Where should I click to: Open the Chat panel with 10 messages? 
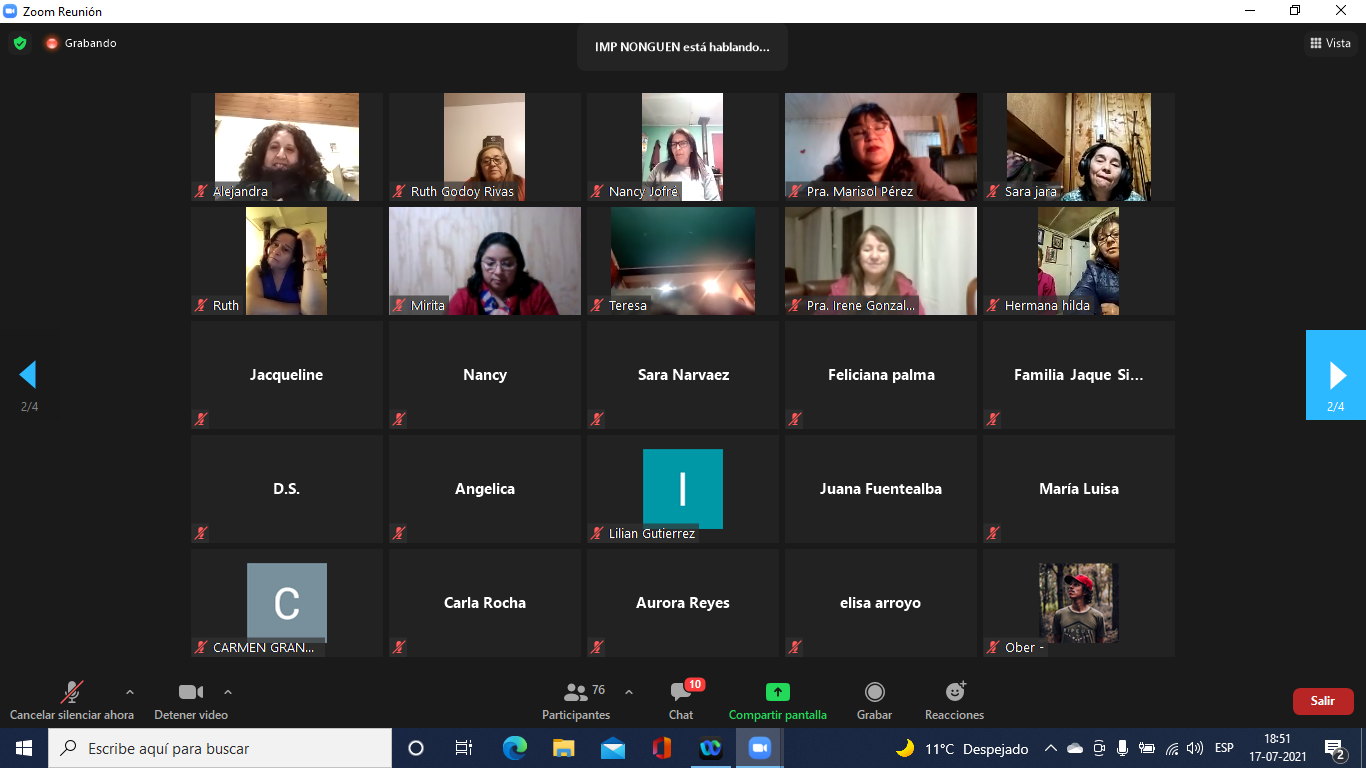(682, 701)
